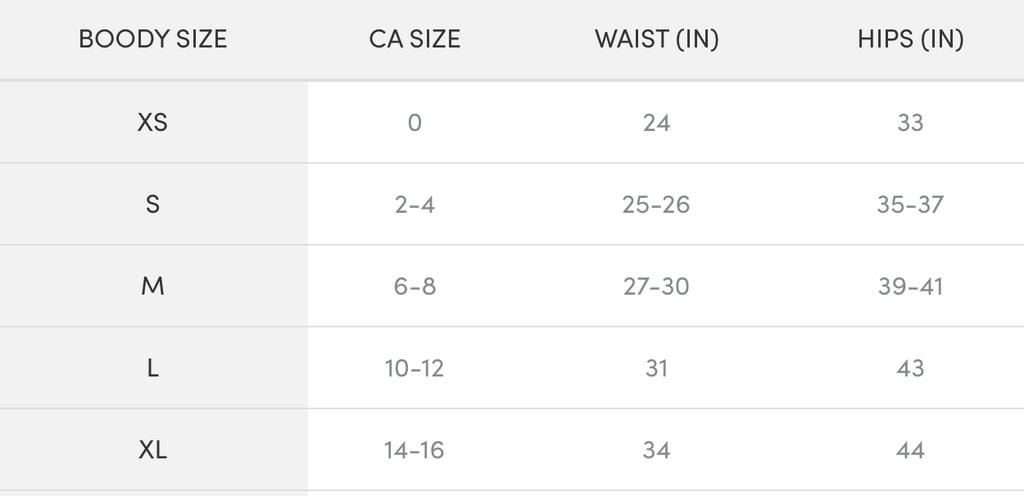This screenshot has width=1024, height=496.
Task: Click CA size value 2-4
Action: (x=414, y=205)
